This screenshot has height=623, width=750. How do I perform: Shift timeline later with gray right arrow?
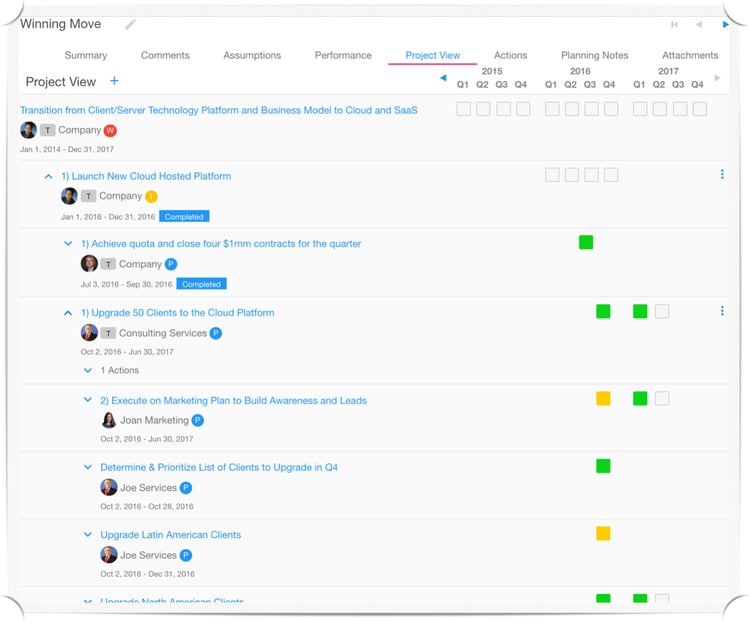[x=717, y=78]
